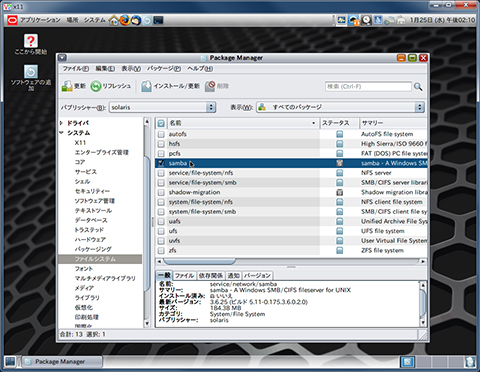Check the autofs package checkbox

[161, 134]
